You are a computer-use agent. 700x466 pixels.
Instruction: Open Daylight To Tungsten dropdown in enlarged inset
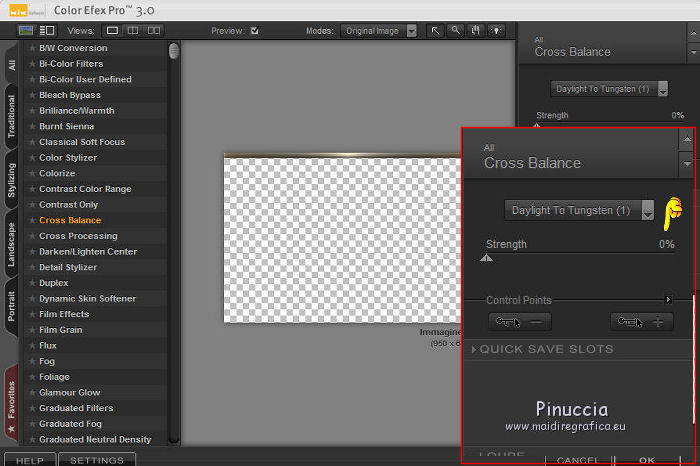click(x=579, y=210)
